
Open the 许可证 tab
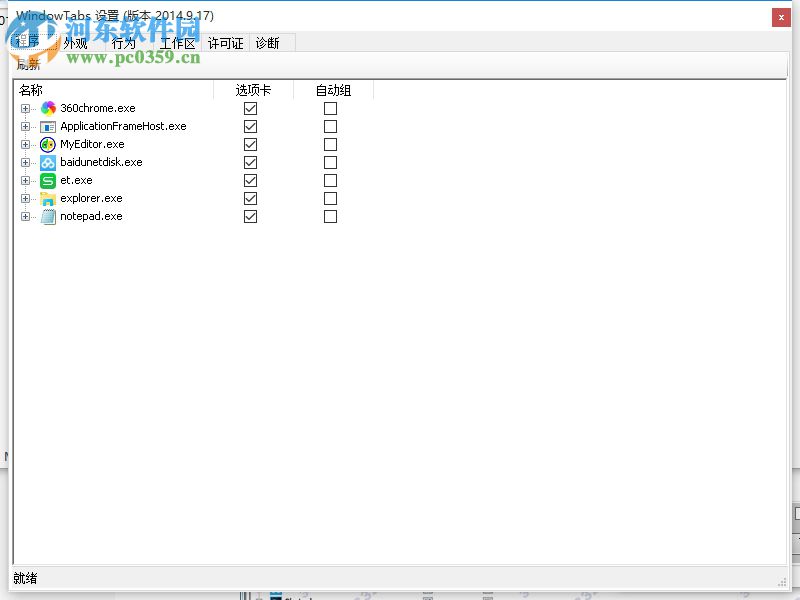point(224,43)
